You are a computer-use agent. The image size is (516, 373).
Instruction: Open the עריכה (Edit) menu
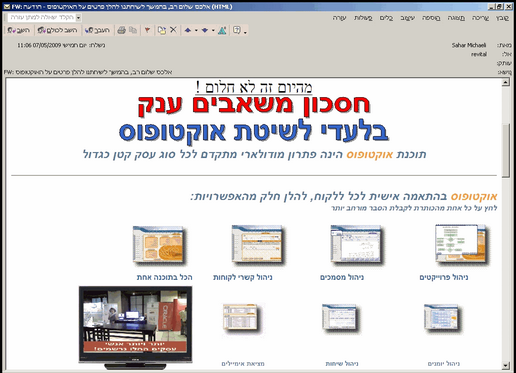pos(480,18)
